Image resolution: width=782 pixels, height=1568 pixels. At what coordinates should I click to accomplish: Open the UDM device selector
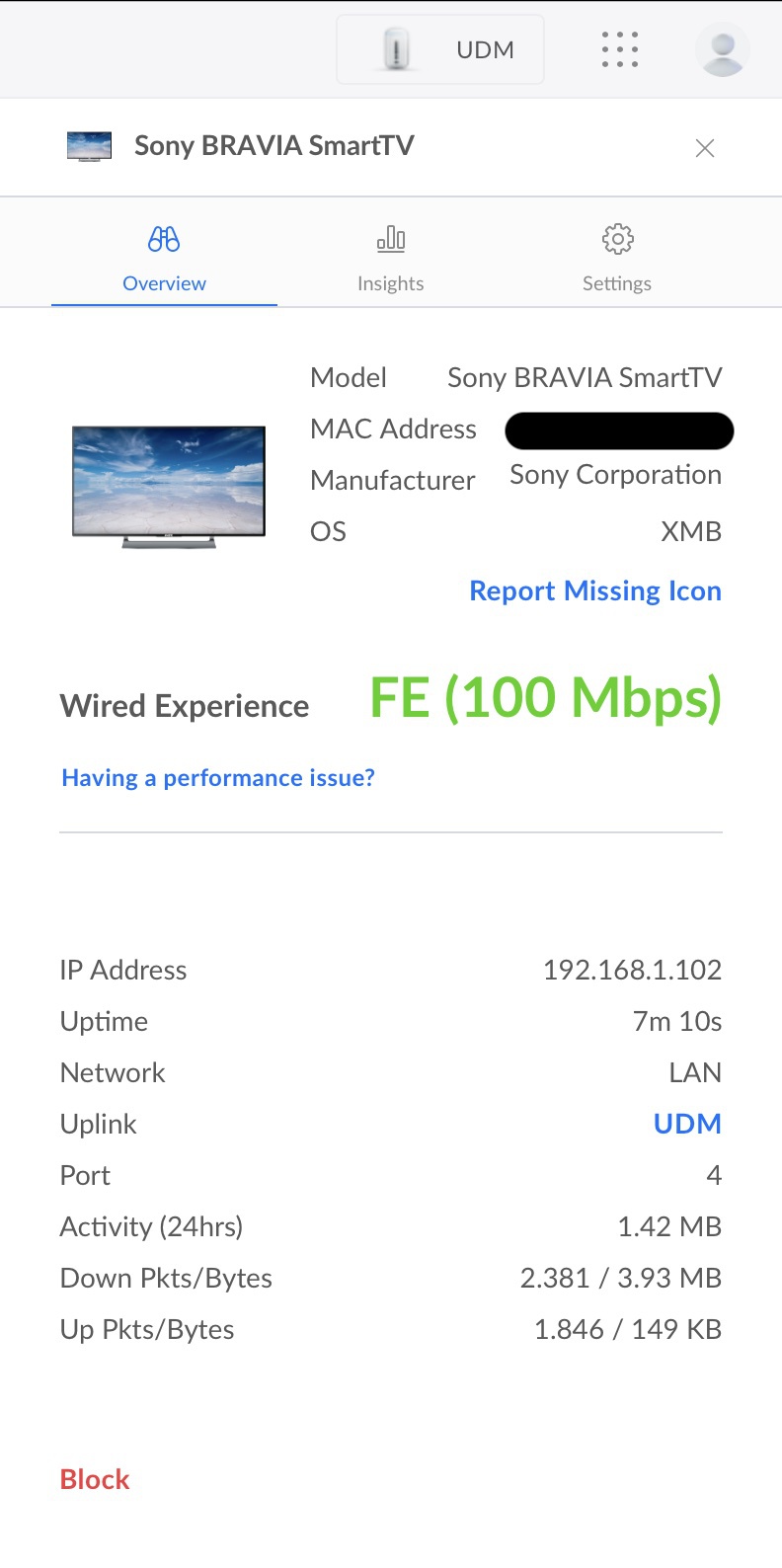tap(440, 49)
